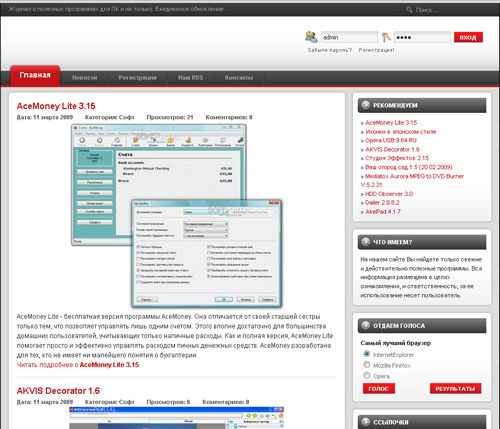Screen dimensions: 500x429
Task: Select the InternetExplorer radio option
Action: (x=367, y=354)
